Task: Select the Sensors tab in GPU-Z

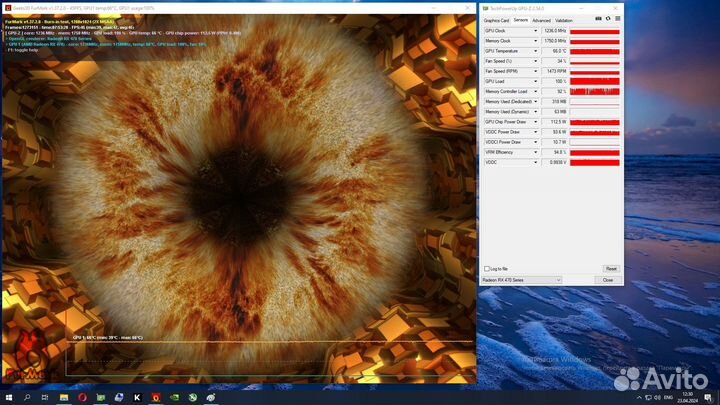Action: pyautogui.click(x=521, y=20)
